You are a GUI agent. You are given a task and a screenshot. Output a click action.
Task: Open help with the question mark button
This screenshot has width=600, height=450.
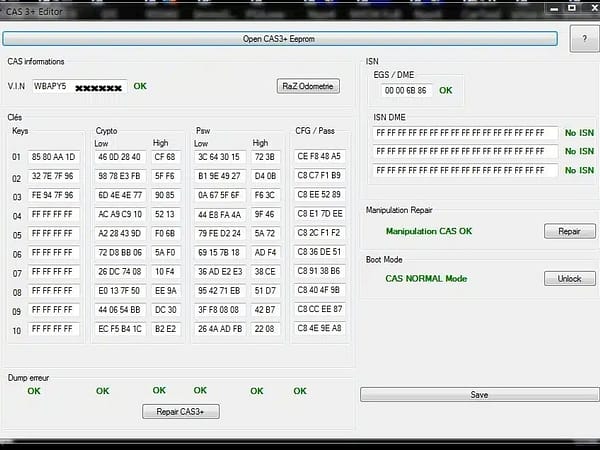(584, 39)
